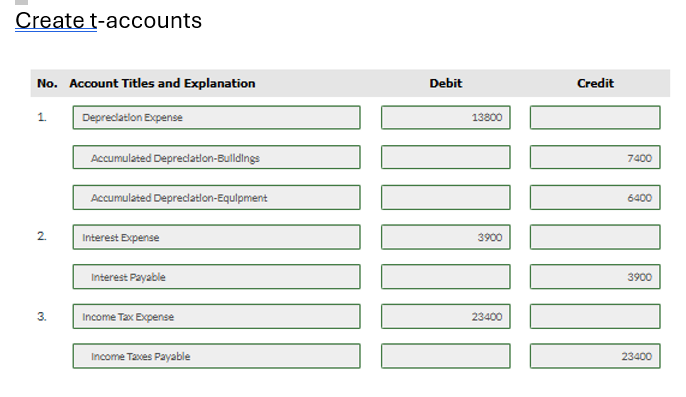Click empty debit field for Accumulated Depreciation-Equipment

click(445, 197)
